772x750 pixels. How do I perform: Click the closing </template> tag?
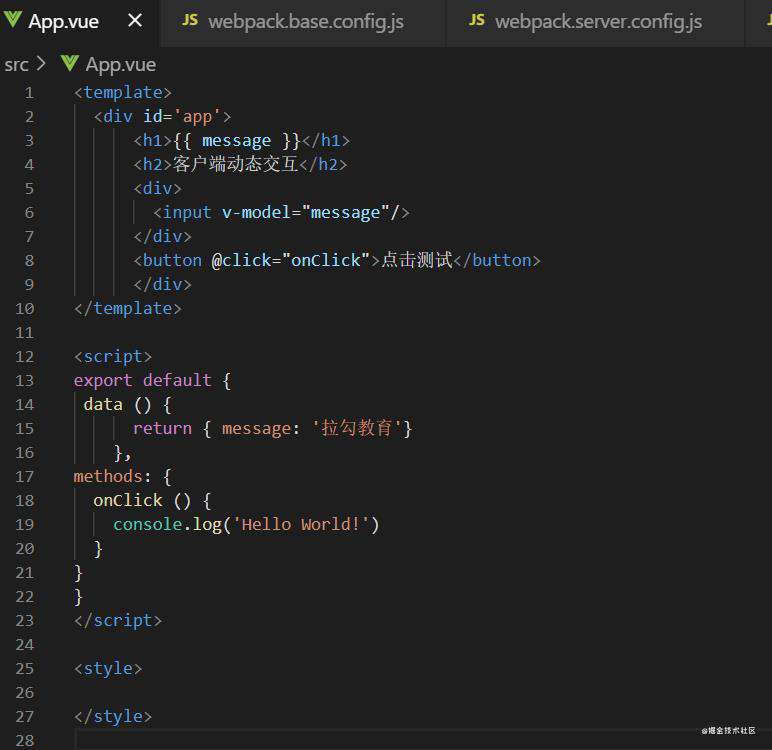pyautogui.click(x=128, y=309)
